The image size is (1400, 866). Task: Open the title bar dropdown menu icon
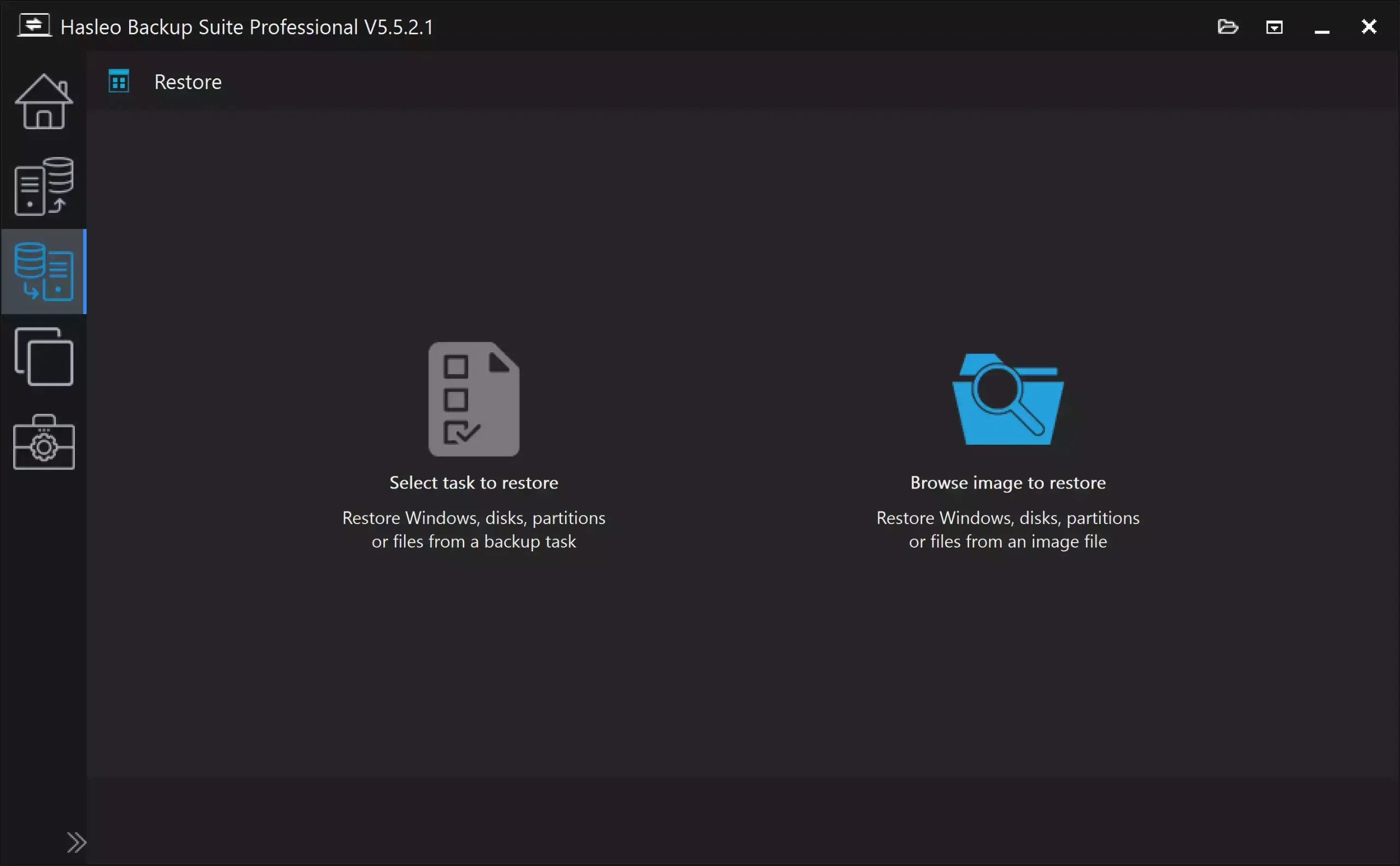[x=1274, y=27]
